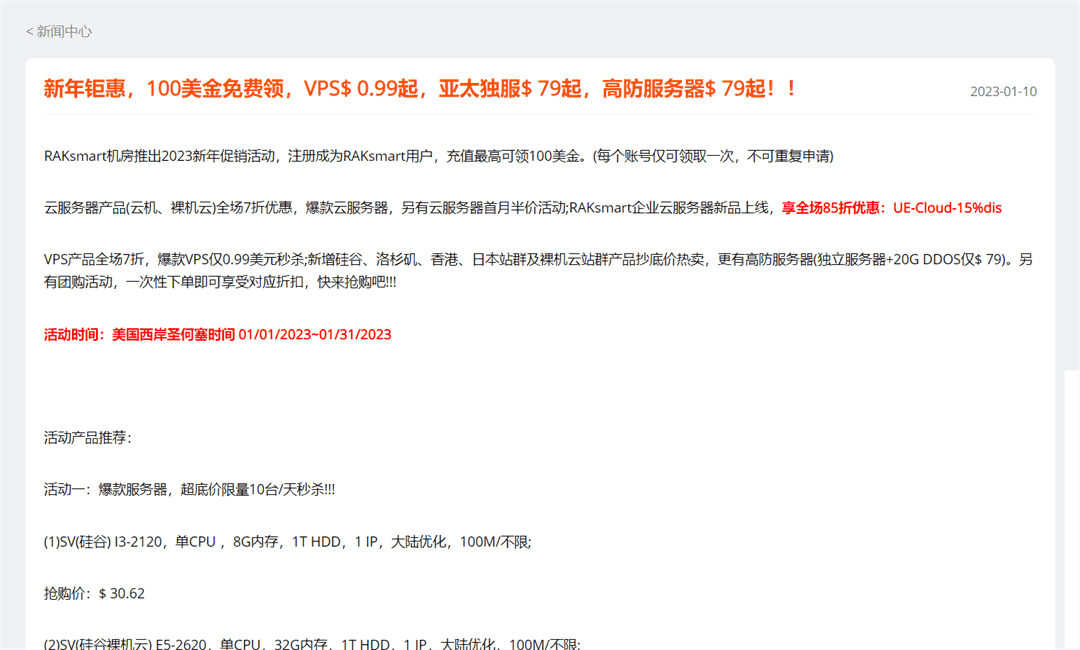
Task: Select the coupon code UE-Cloud-15%dis text
Action: 947,208
